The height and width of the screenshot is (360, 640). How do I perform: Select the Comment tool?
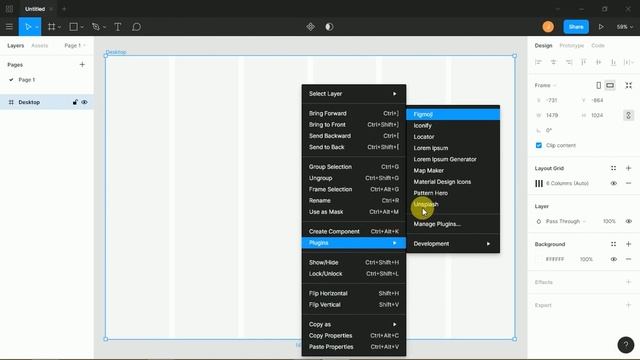tap(136, 27)
